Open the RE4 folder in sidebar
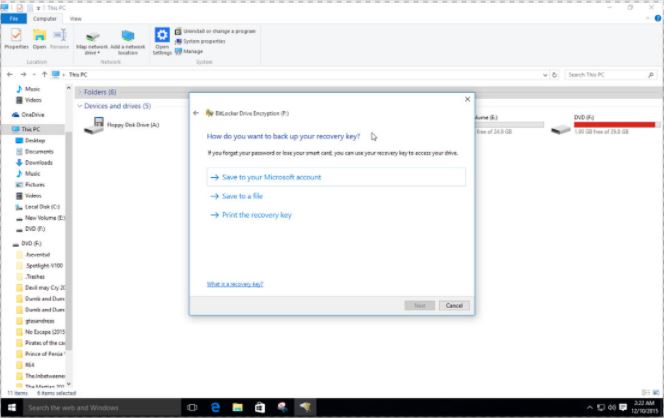The height and width of the screenshot is (418, 664). (25, 365)
